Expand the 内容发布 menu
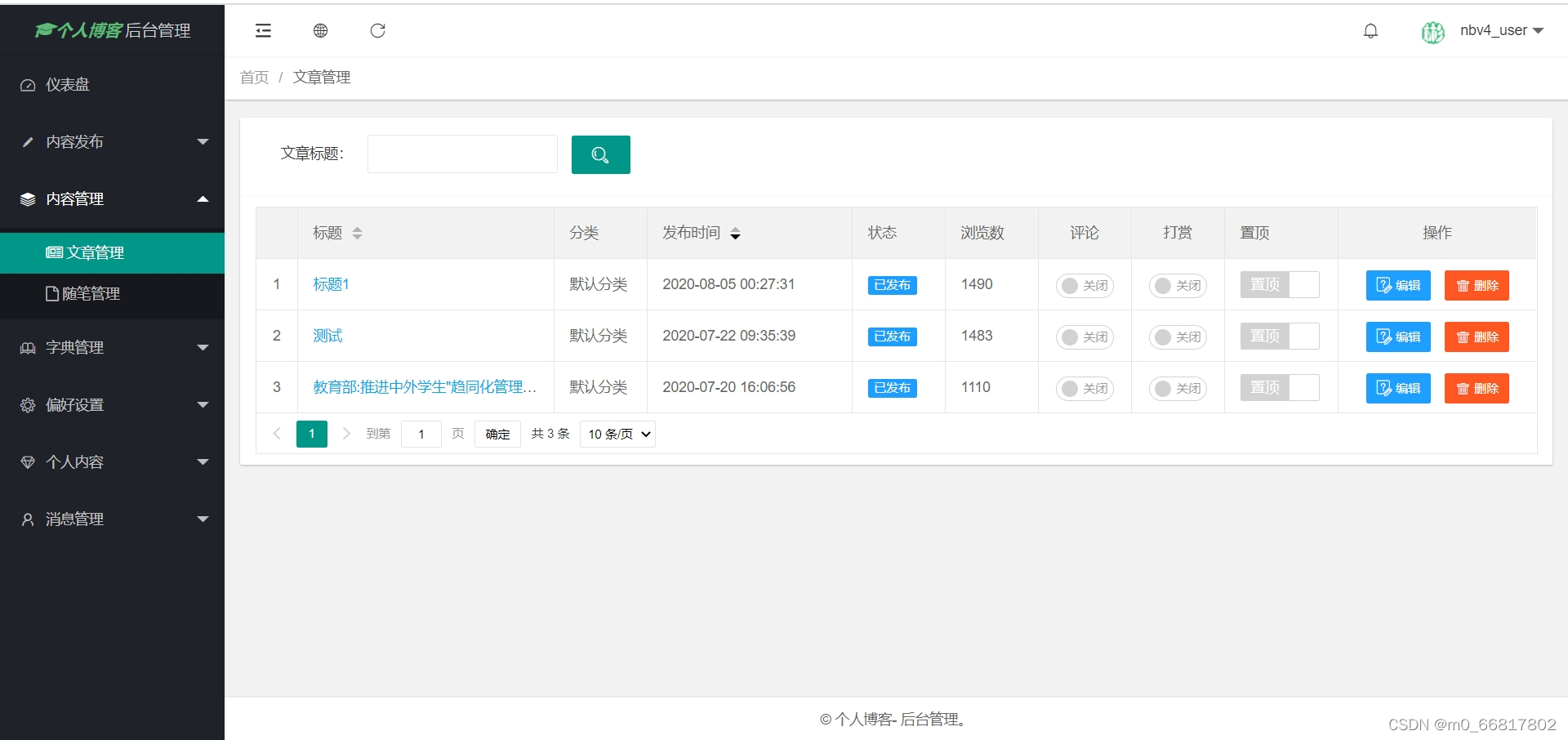The height and width of the screenshot is (740, 1568). pyautogui.click(x=73, y=141)
